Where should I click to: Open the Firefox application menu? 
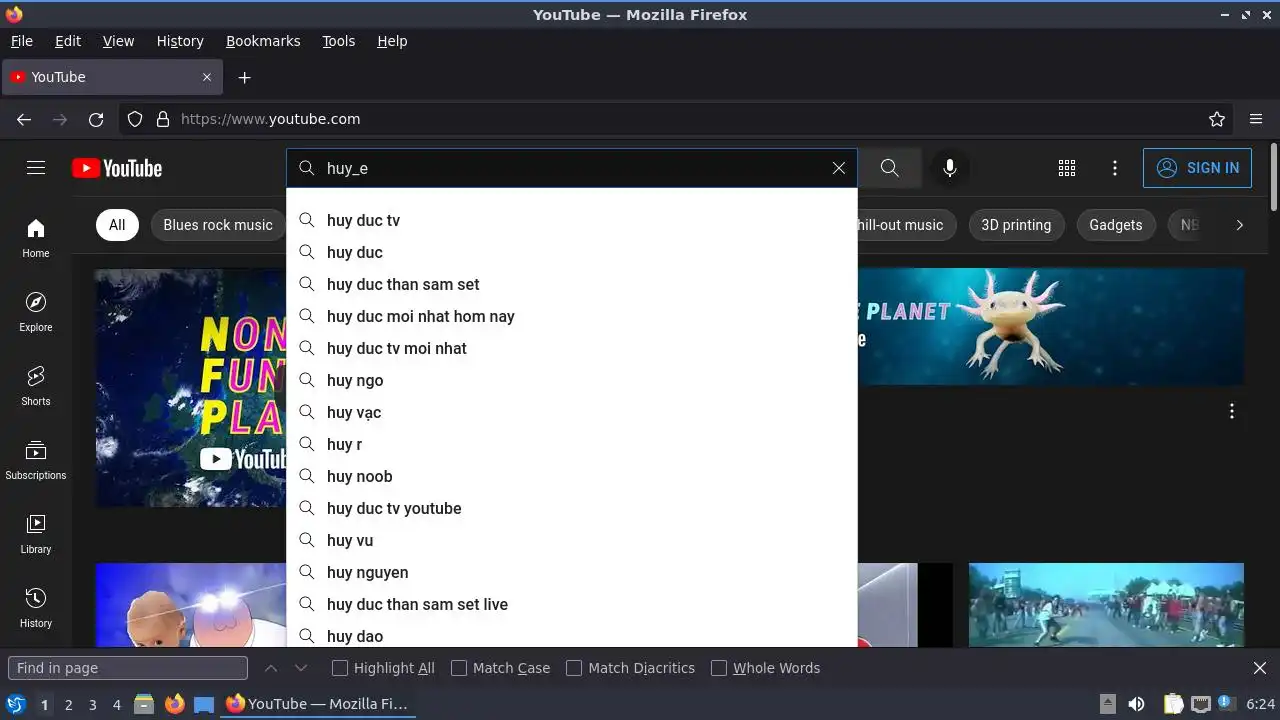tap(1256, 119)
